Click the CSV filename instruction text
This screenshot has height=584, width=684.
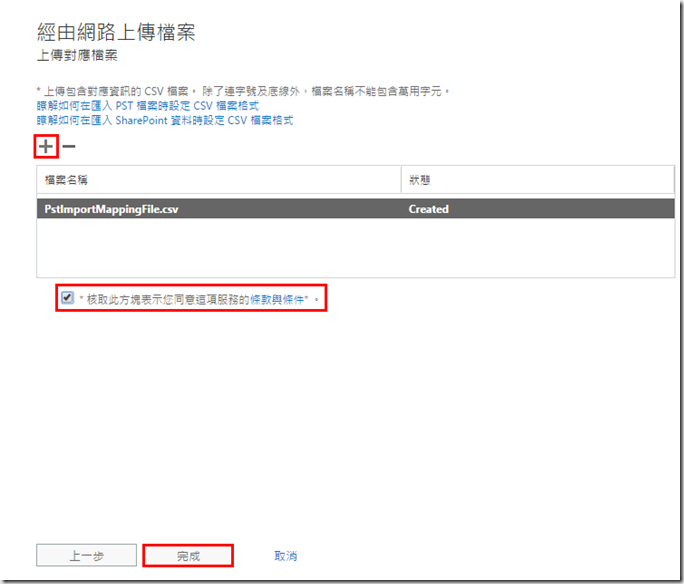(x=250, y=91)
